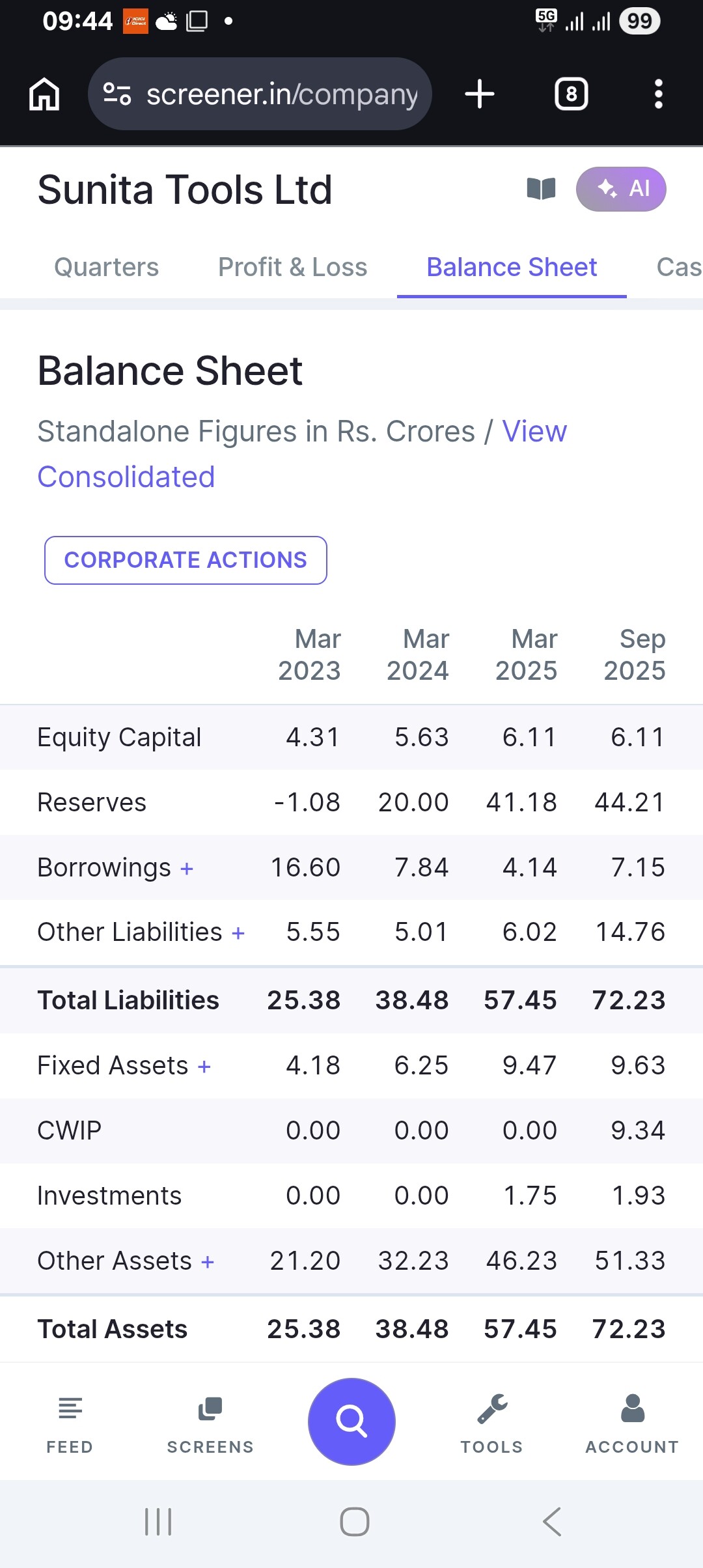Expand Fixed Assets details
The width and height of the screenshot is (703, 1568).
point(204,1067)
